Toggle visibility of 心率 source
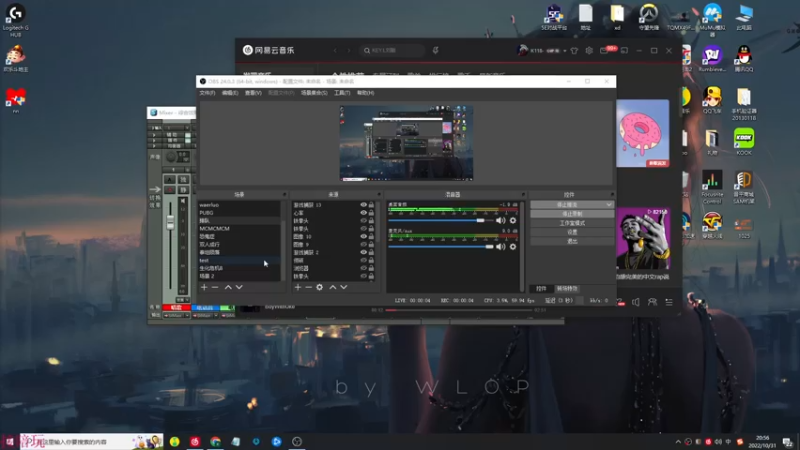 363,213
